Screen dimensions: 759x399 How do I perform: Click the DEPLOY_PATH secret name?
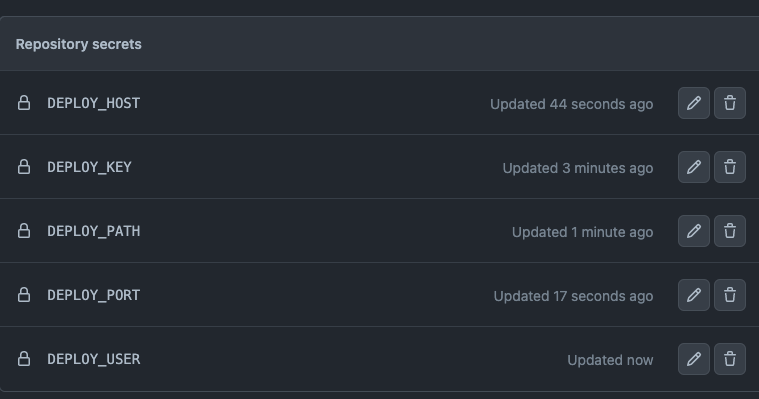click(93, 231)
